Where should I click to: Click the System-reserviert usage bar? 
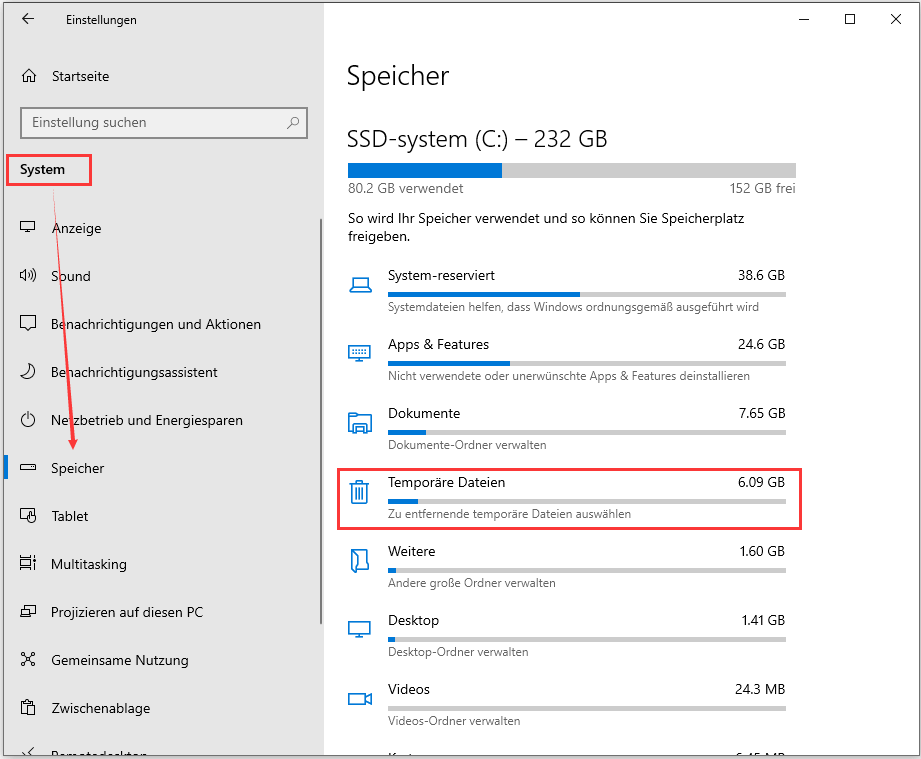[587, 294]
